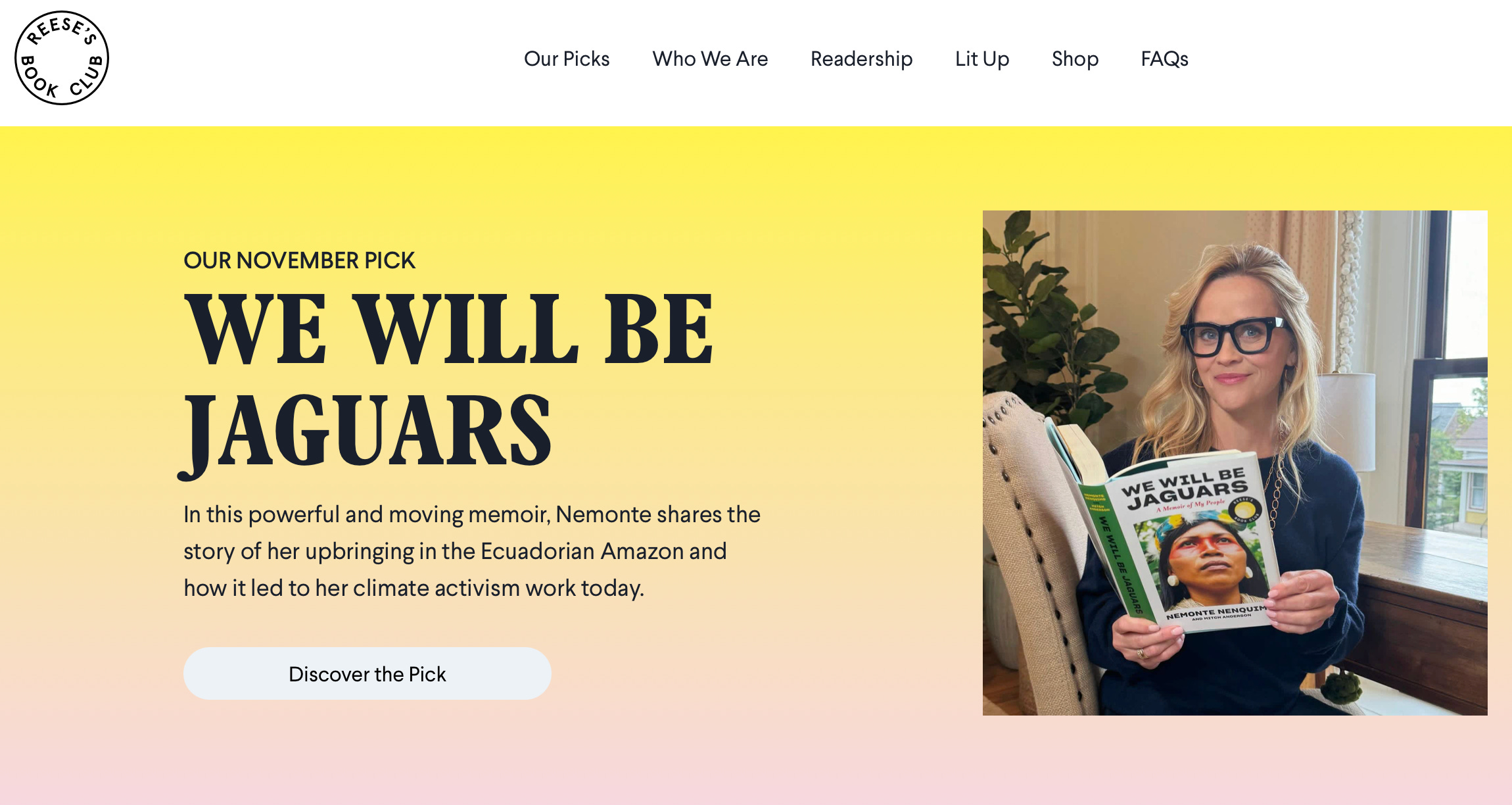The image size is (1512, 805).
Task: Click the white lamp shade in the photo
Action: pyautogui.click(x=1348, y=421)
